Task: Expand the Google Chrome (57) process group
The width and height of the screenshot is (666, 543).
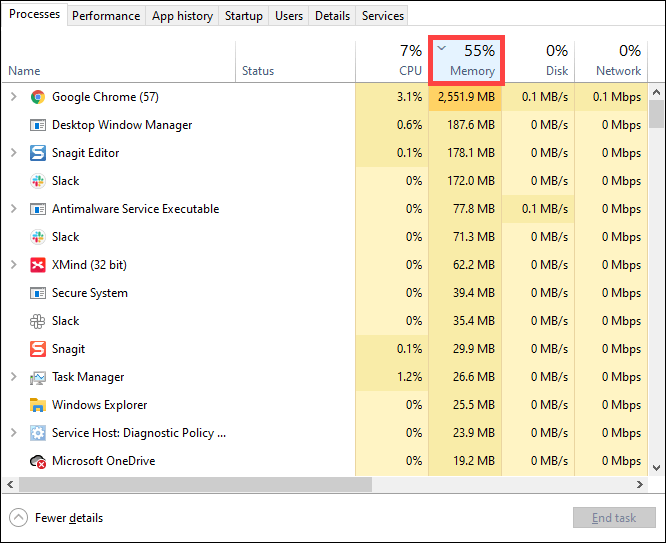Action: 14,96
